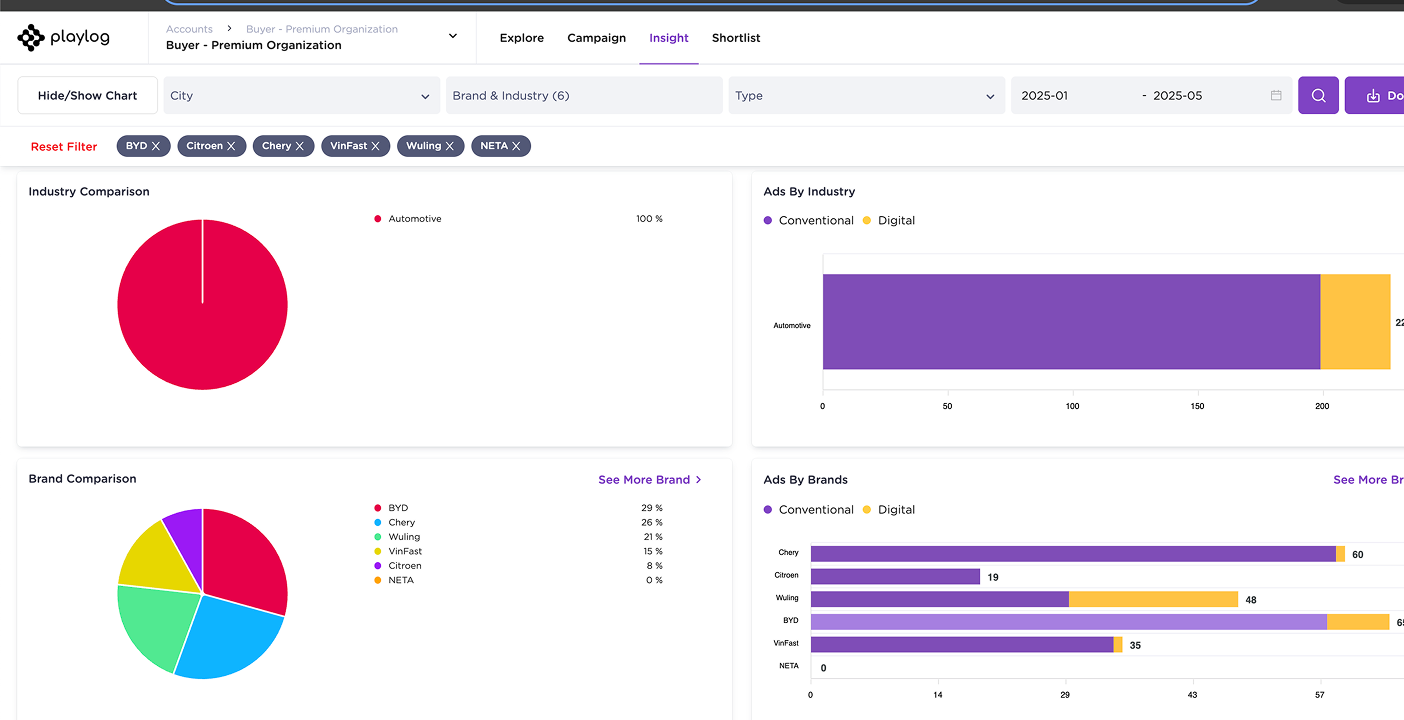Click the Reset Filter link
Screen dimensions: 1404x720
pyautogui.click(x=64, y=147)
